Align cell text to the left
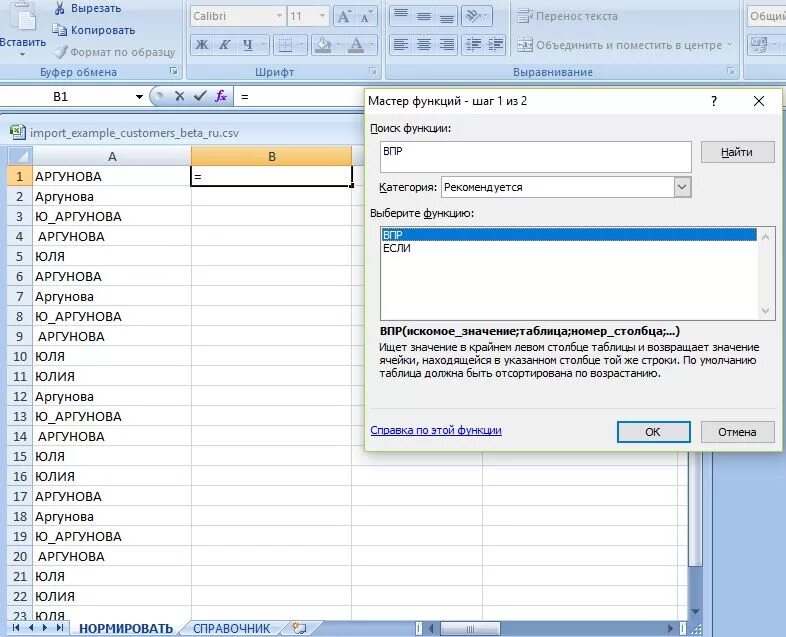This screenshot has width=786, height=637. click(401, 45)
